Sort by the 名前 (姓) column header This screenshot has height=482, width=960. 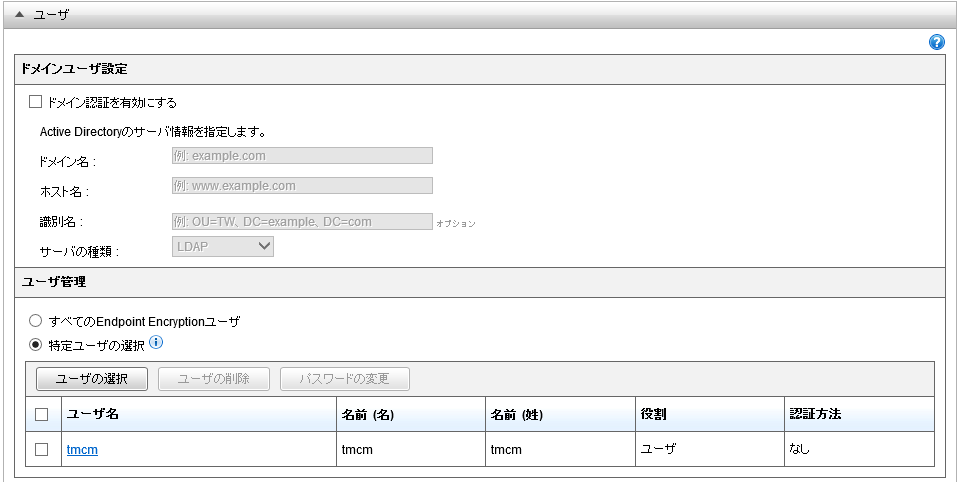516,414
